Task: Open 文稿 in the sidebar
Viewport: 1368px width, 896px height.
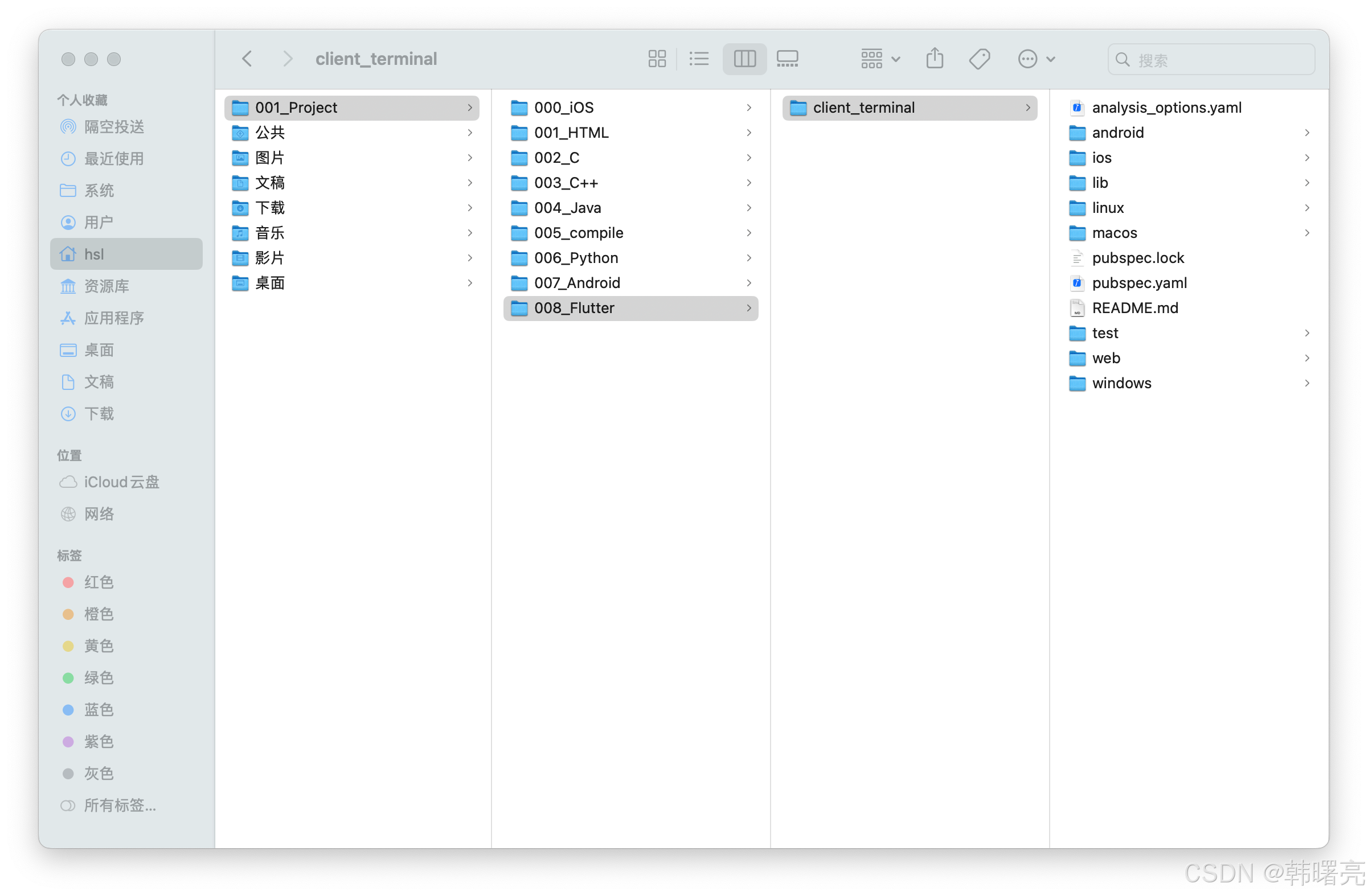Action: pos(126,382)
